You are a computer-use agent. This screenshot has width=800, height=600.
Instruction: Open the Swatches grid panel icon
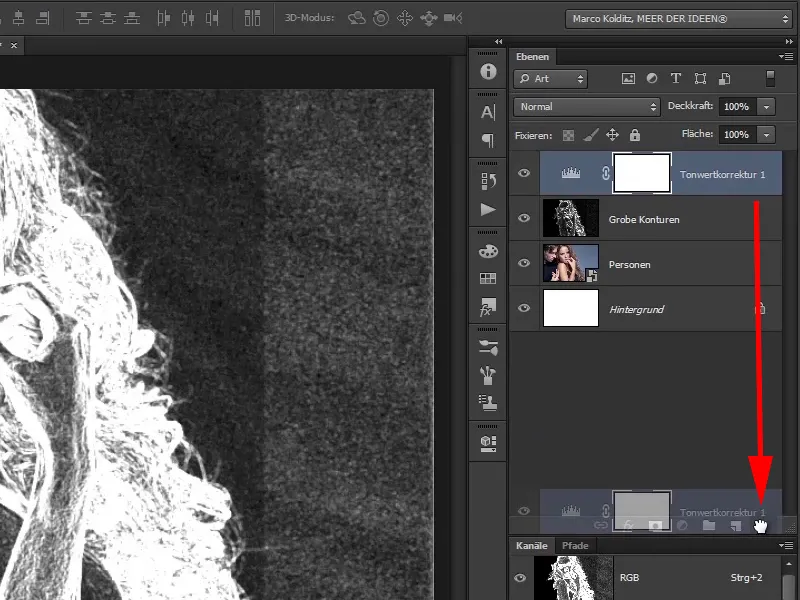(x=488, y=278)
